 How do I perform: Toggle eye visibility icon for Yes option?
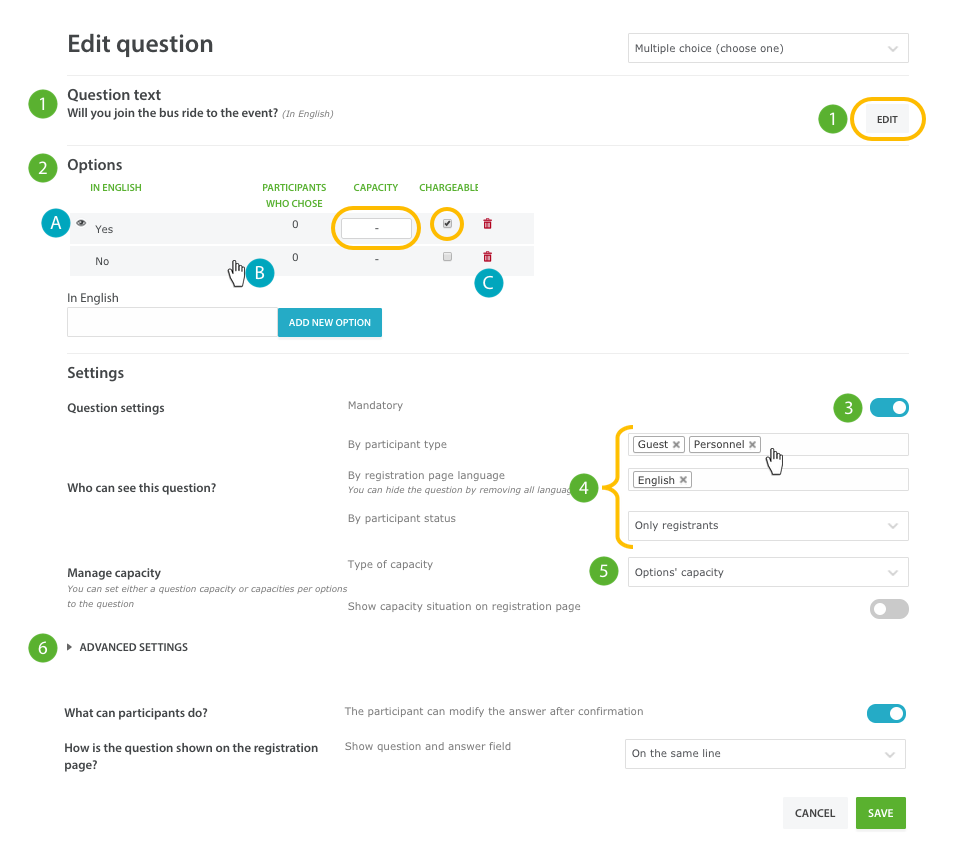81,223
